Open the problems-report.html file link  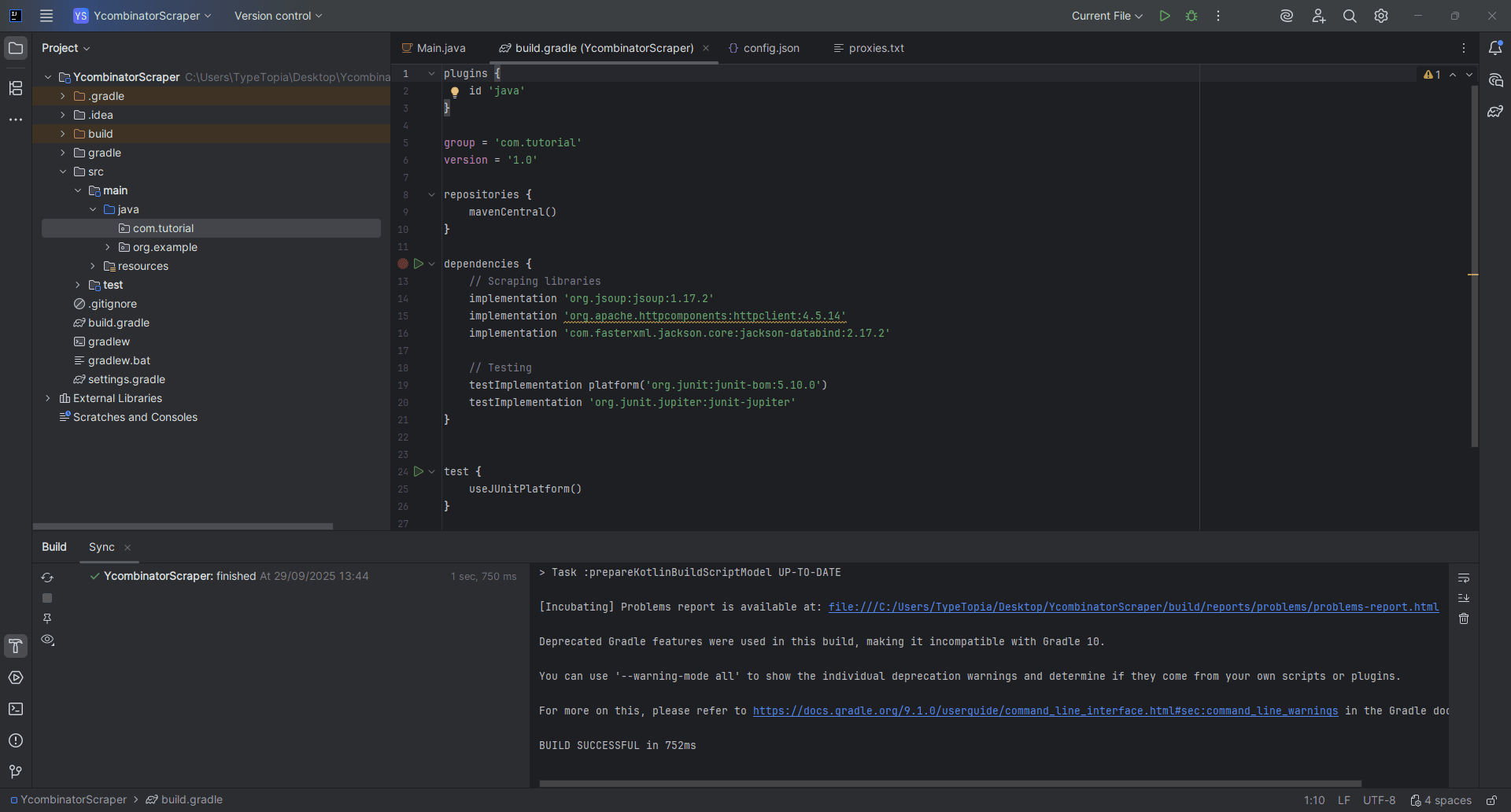pos(1133,607)
